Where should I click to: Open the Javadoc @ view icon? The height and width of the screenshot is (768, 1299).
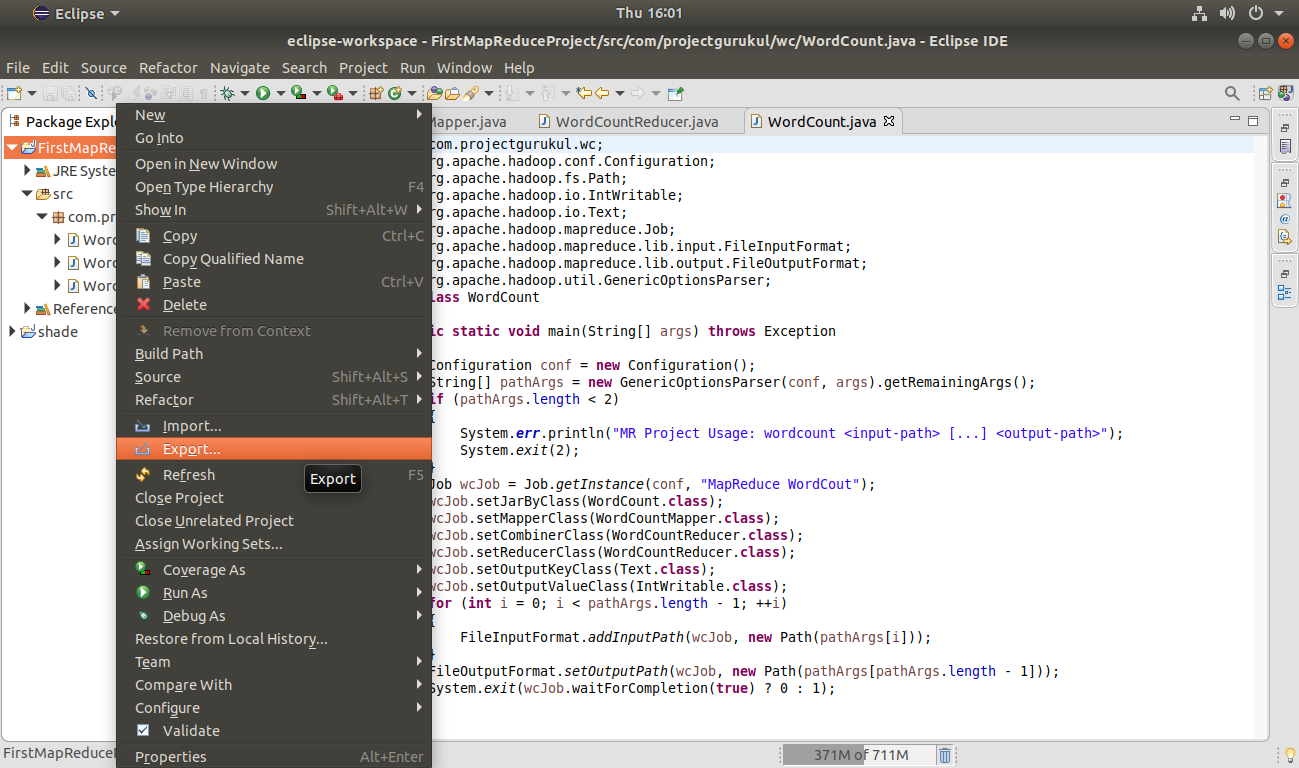click(1285, 218)
